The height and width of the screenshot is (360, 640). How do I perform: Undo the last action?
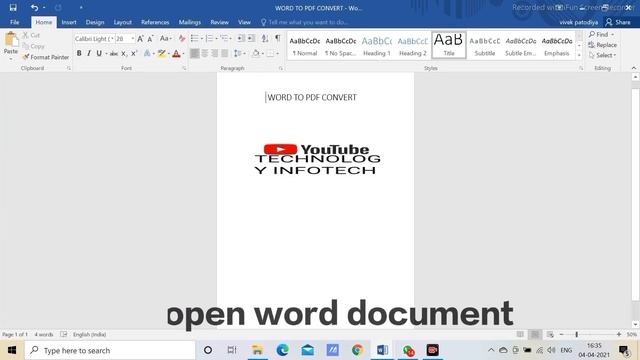point(34,7)
